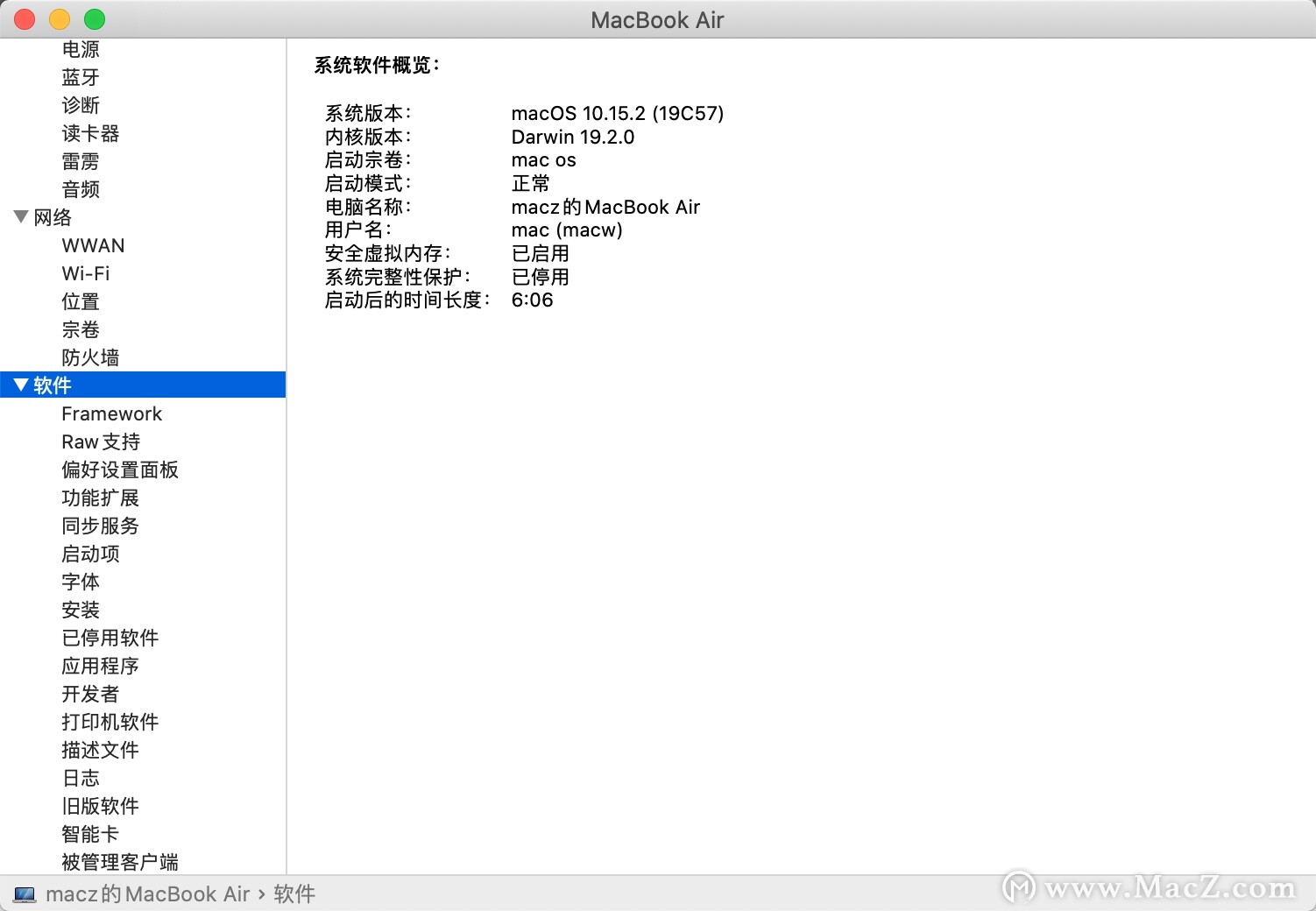Select 智能卡 in the sidebar

pos(90,834)
